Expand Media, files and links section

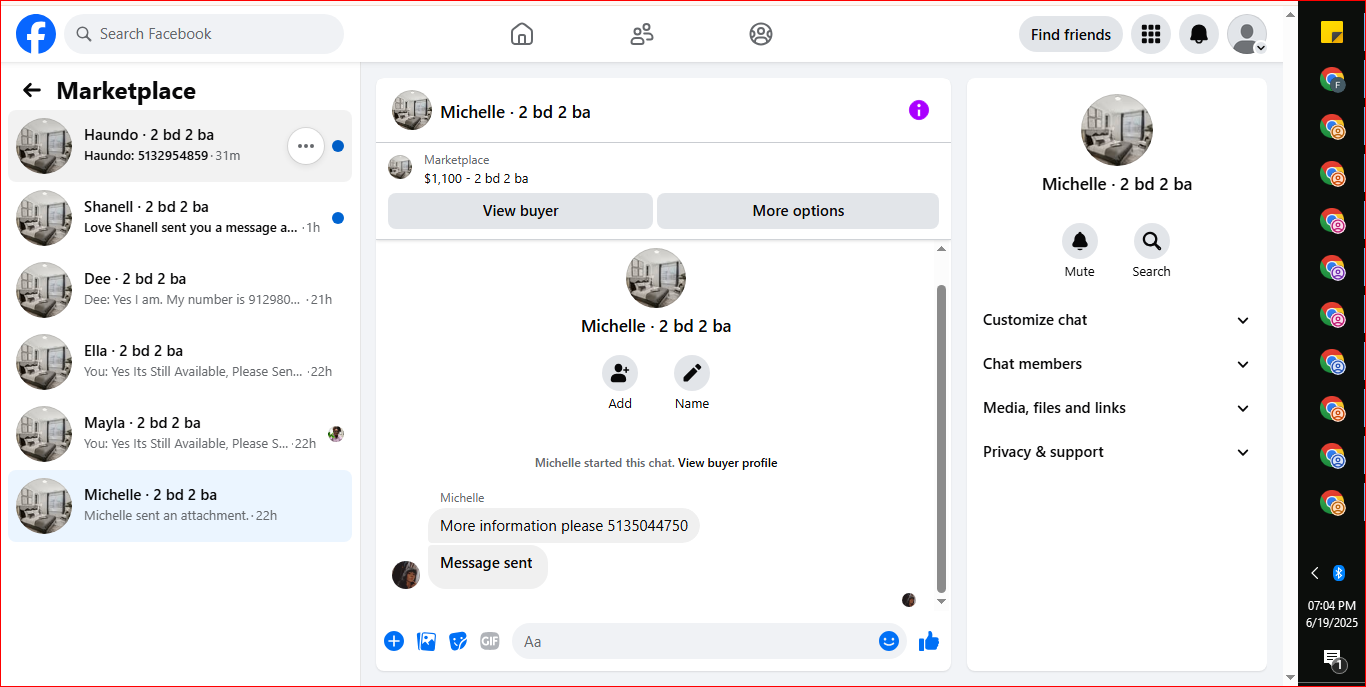(1117, 408)
